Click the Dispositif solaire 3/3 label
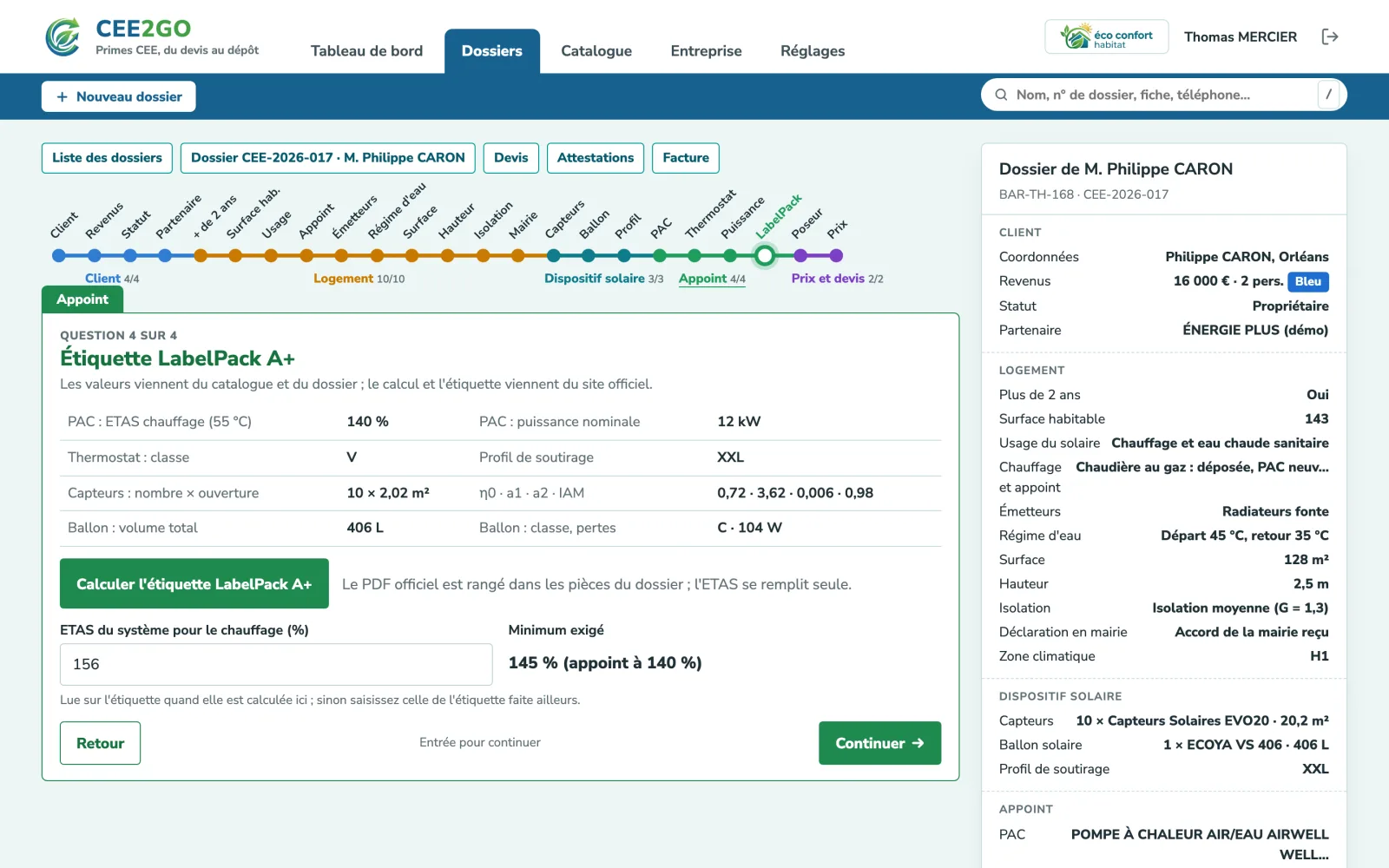This screenshot has width=1389, height=868. [603, 279]
